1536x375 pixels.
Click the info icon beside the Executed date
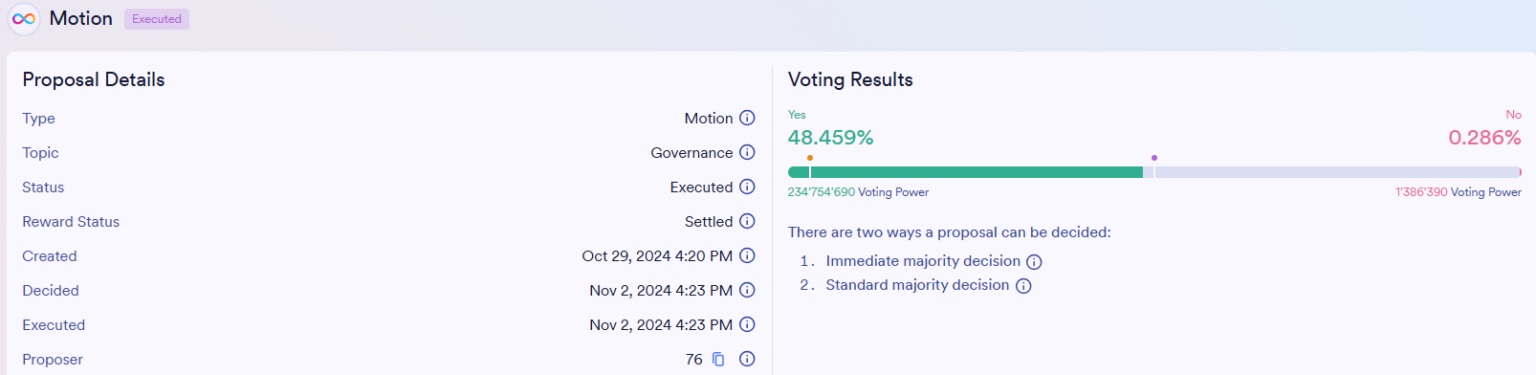(747, 325)
